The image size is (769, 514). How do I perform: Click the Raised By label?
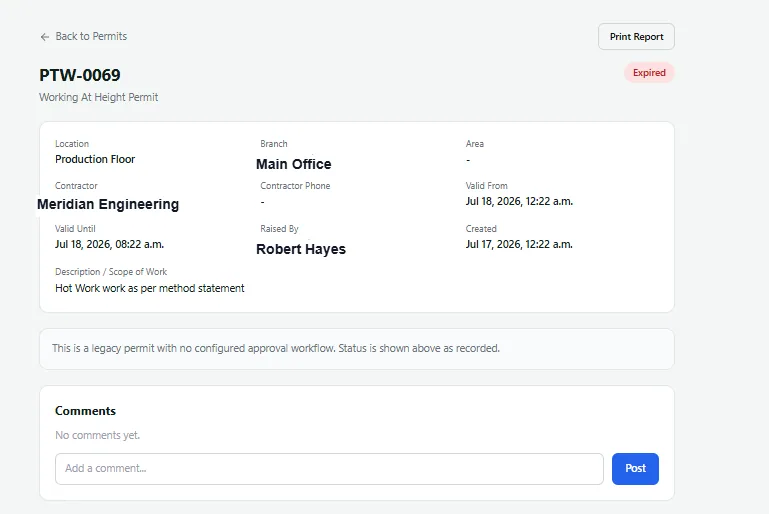click(x=280, y=229)
